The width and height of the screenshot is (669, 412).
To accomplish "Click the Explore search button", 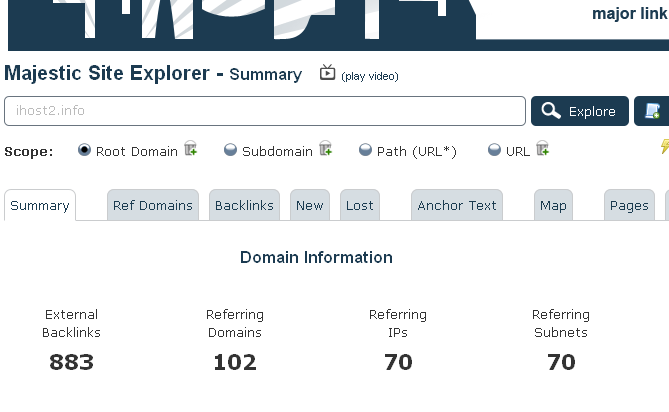I will pos(580,111).
